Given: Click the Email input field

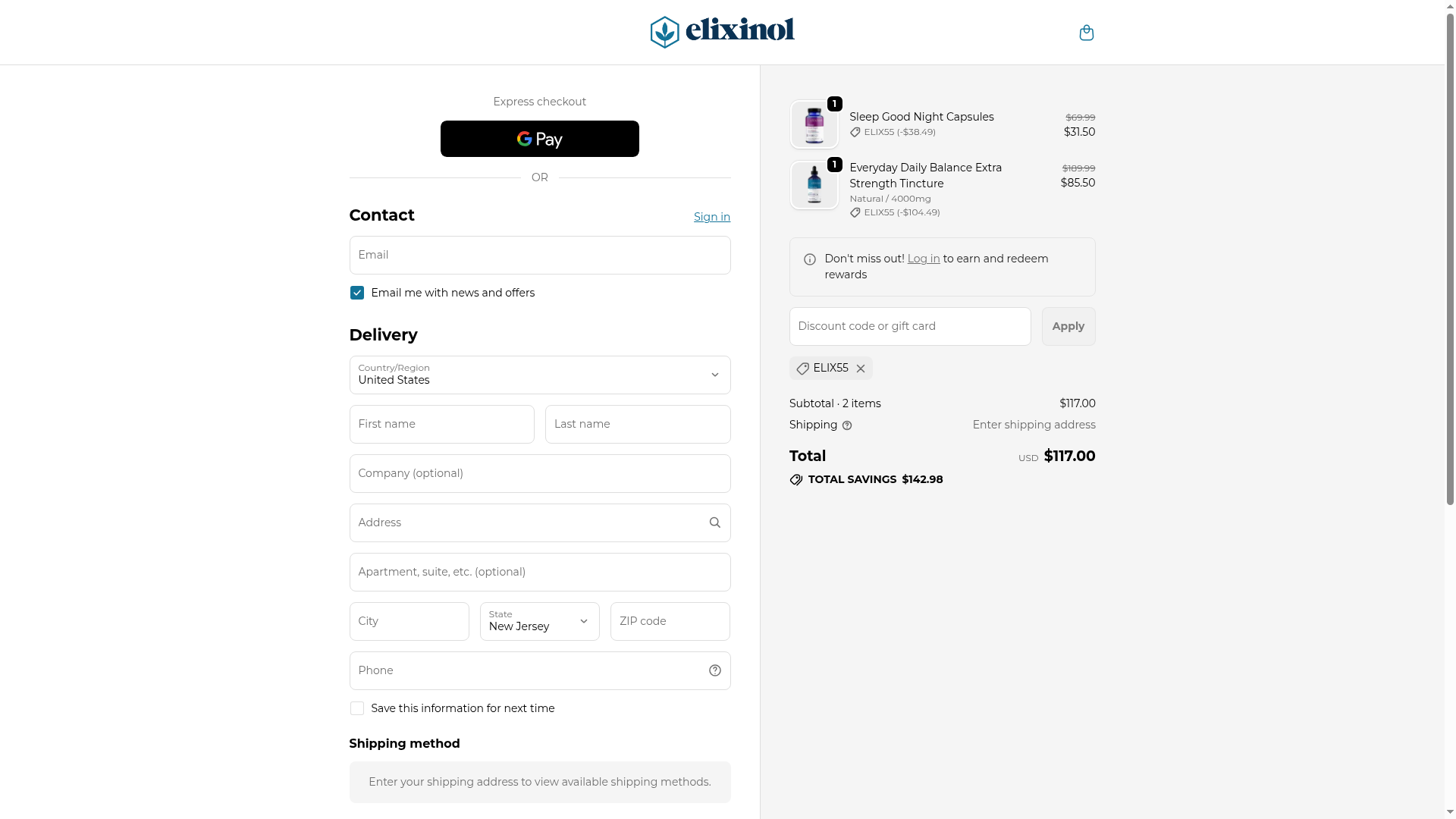Looking at the screenshot, I should click(x=539, y=255).
